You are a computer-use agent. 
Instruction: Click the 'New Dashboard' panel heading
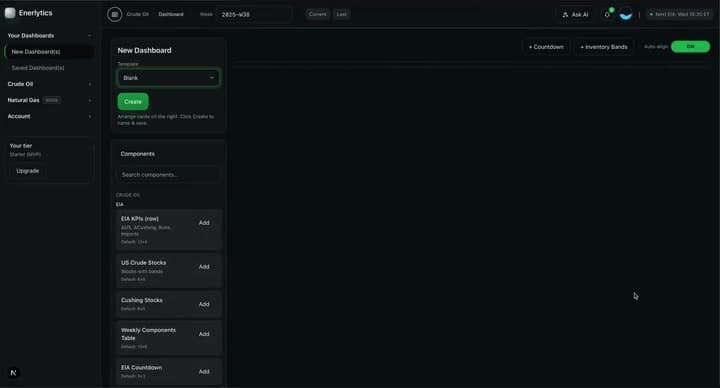pyautogui.click(x=144, y=51)
